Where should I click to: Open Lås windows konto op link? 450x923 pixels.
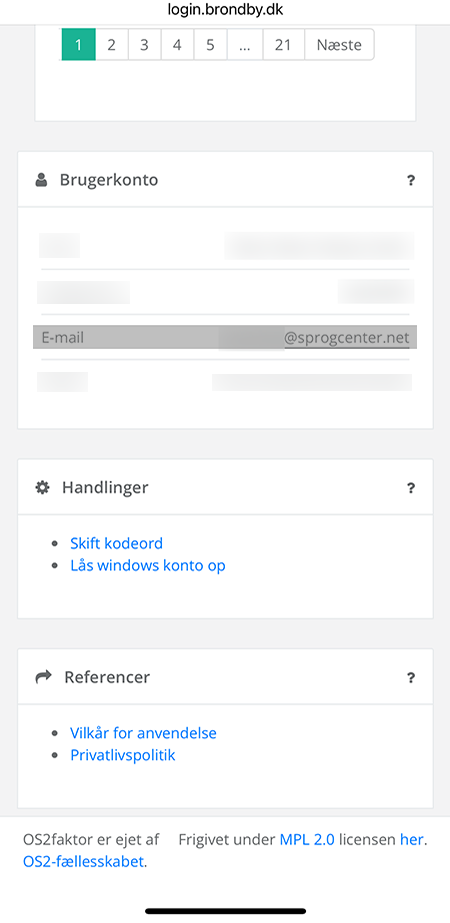(x=148, y=566)
